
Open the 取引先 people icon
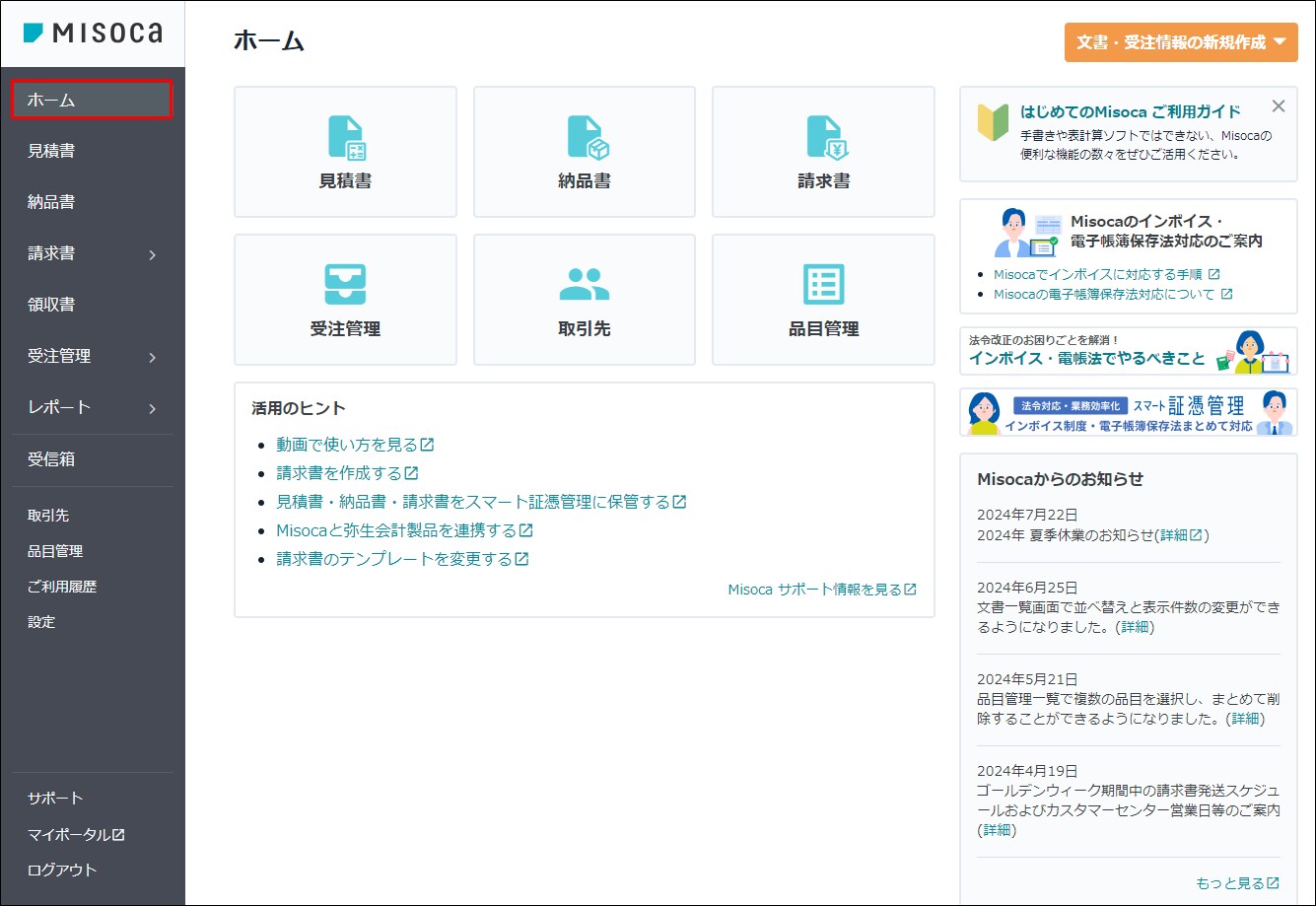pyautogui.click(x=585, y=285)
